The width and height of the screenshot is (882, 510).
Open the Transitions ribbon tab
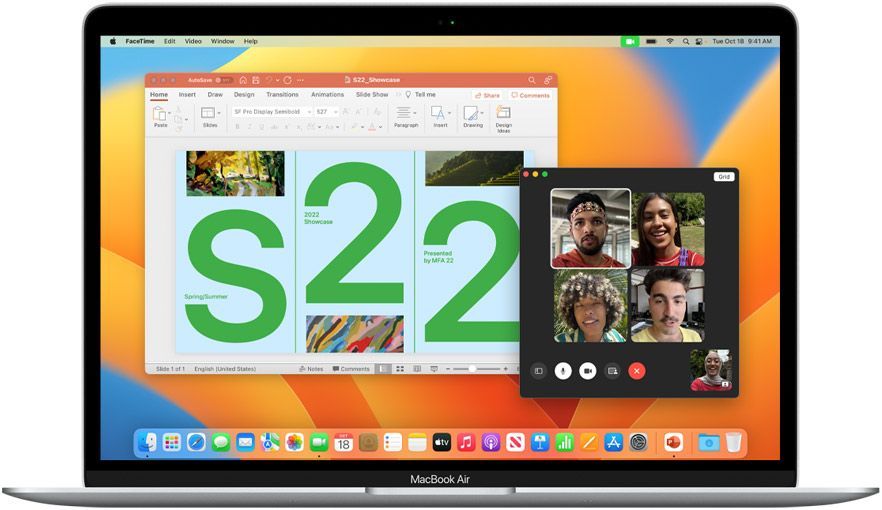[x=282, y=94]
